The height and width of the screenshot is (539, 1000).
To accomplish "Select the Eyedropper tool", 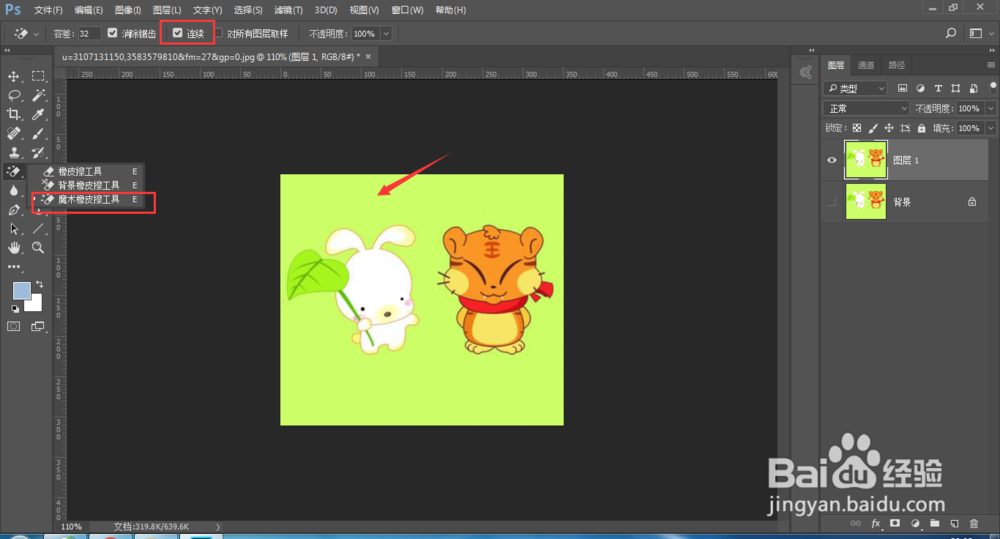I will 38,115.
